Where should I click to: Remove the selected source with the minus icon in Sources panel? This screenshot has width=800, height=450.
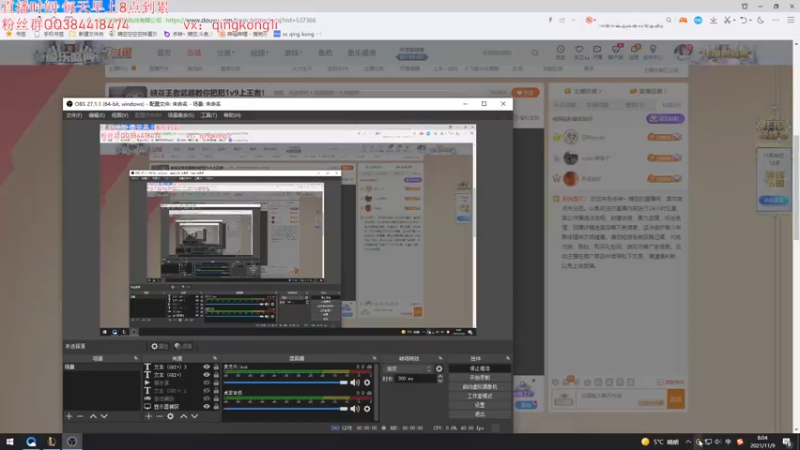pos(159,416)
